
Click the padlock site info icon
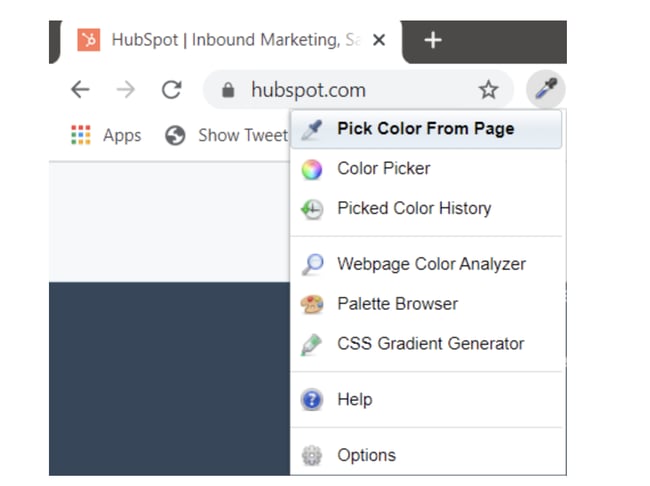pos(228,91)
